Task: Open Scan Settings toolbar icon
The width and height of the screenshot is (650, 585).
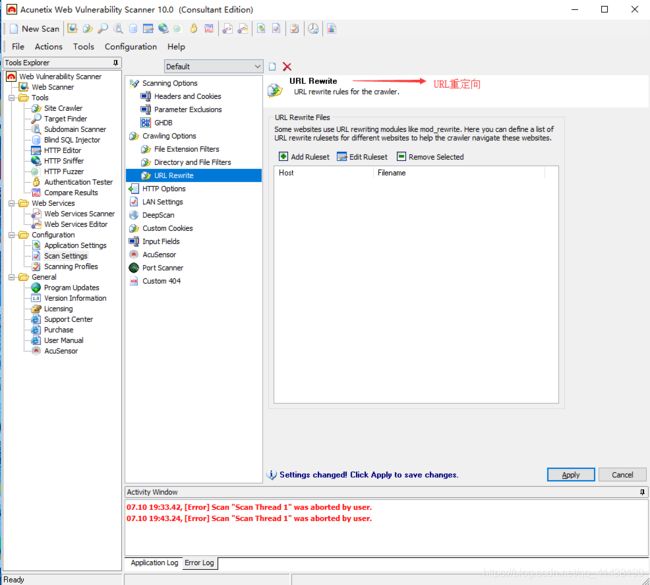Action: [276, 29]
